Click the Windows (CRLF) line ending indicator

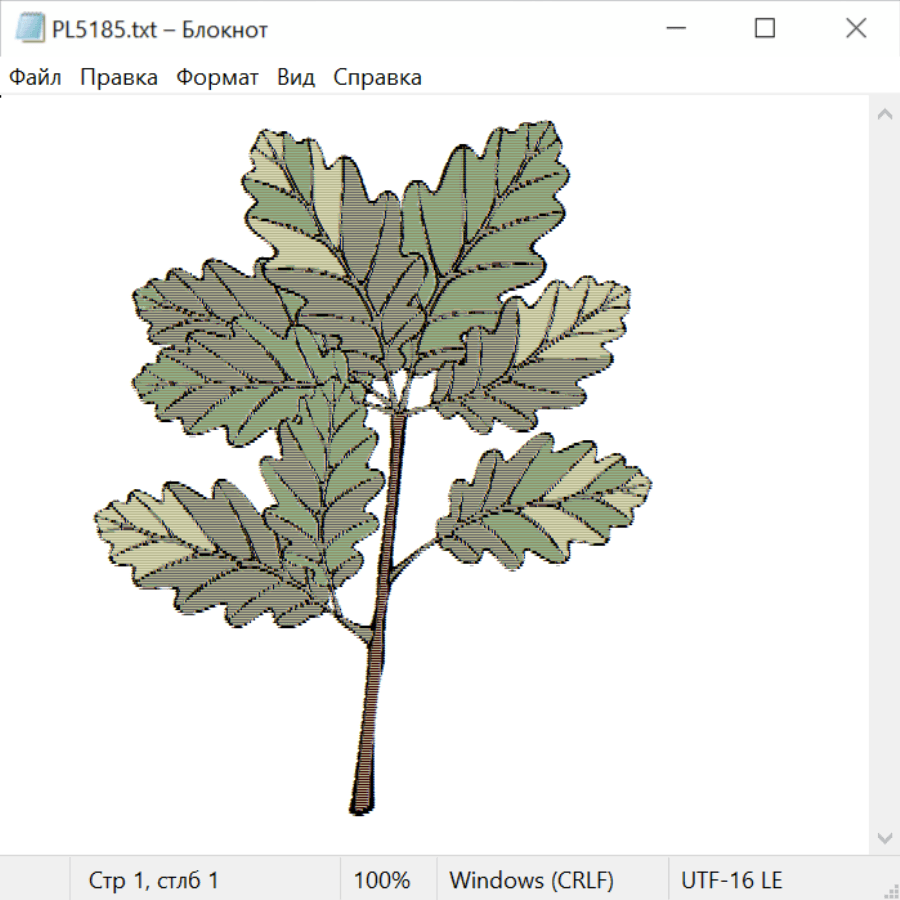point(531,880)
